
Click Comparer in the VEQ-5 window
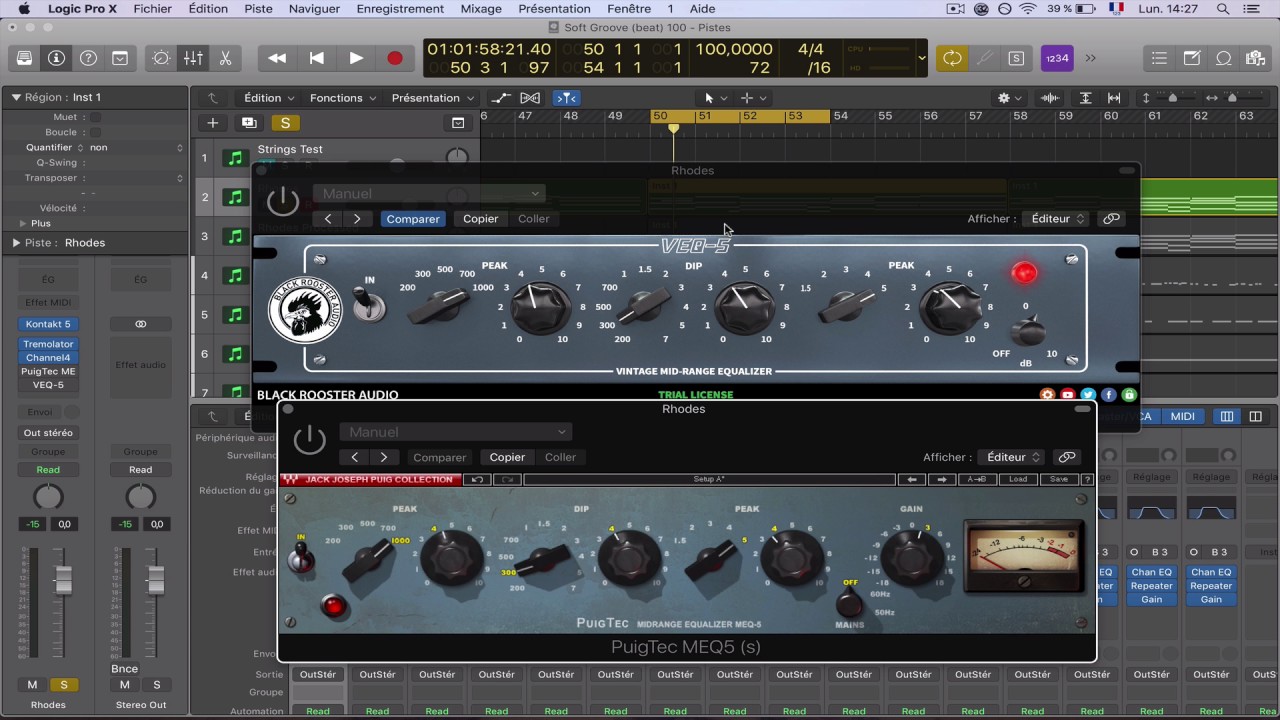[x=412, y=219]
